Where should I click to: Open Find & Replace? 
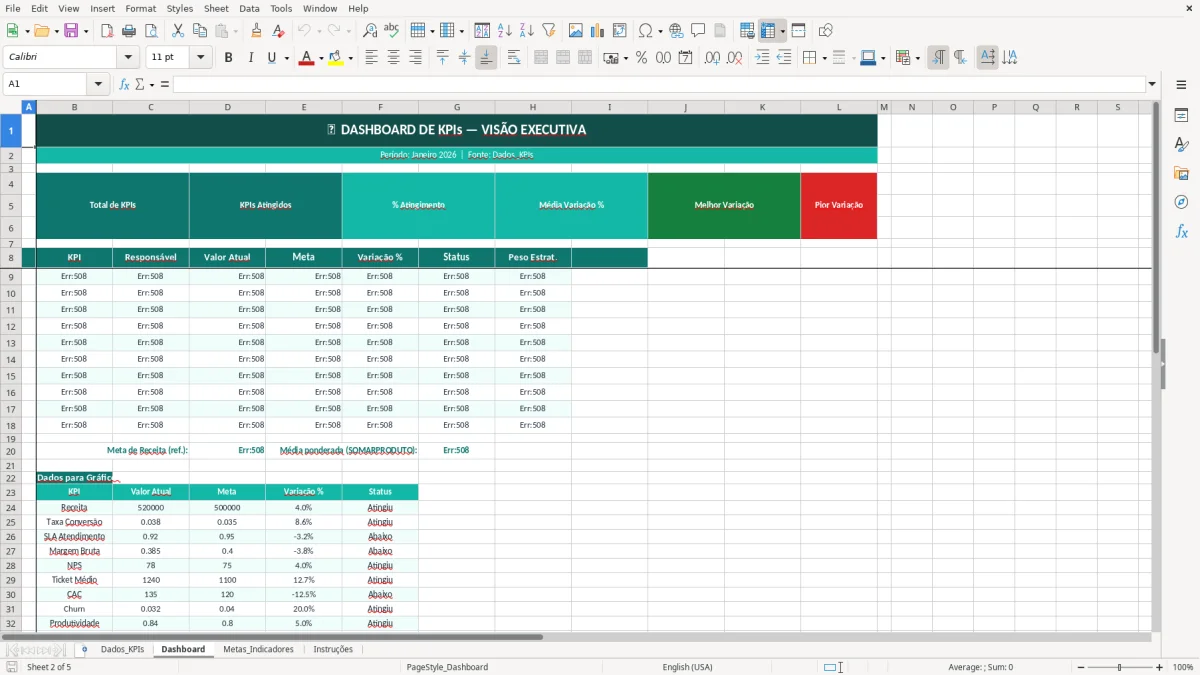pos(370,31)
